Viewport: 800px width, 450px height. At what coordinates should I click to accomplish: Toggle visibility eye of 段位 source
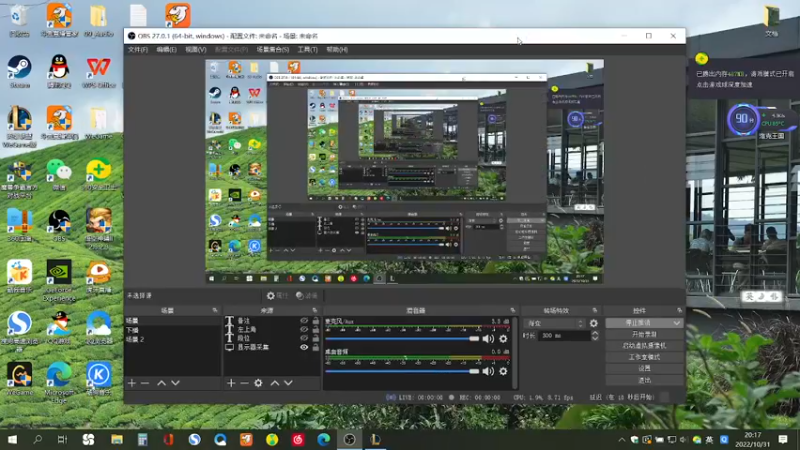pyautogui.click(x=304, y=338)
